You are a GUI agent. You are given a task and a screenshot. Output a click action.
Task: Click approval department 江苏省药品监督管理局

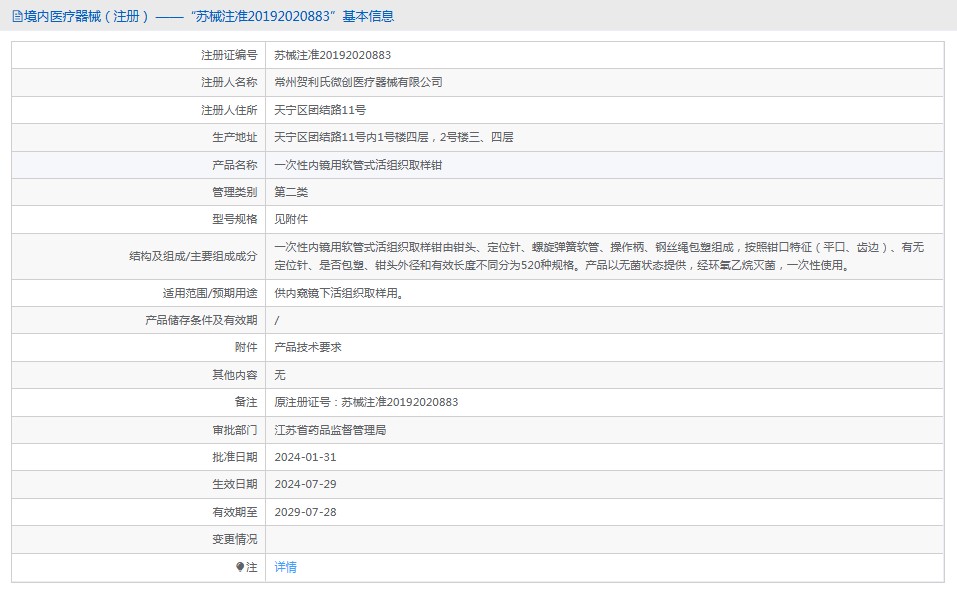[x=330, y=429]
